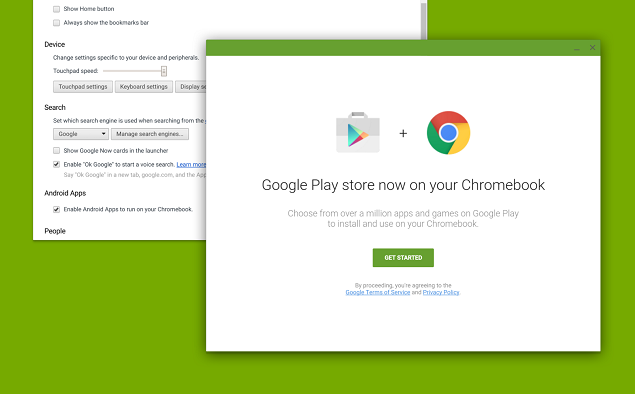Uncheck Enable Ok Google voice search
635x394 pixels.
56,164
